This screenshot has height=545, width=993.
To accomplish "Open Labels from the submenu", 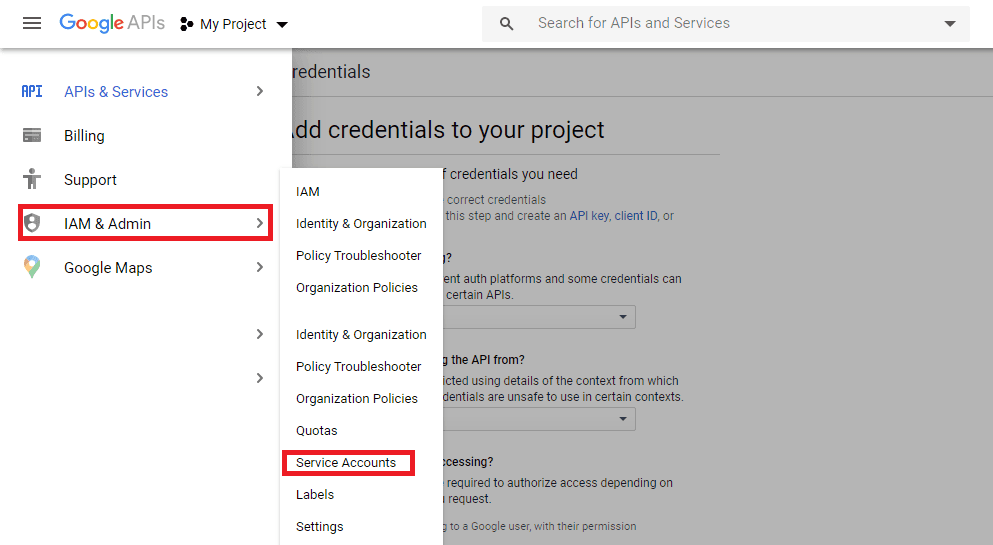I will (315, 494).
